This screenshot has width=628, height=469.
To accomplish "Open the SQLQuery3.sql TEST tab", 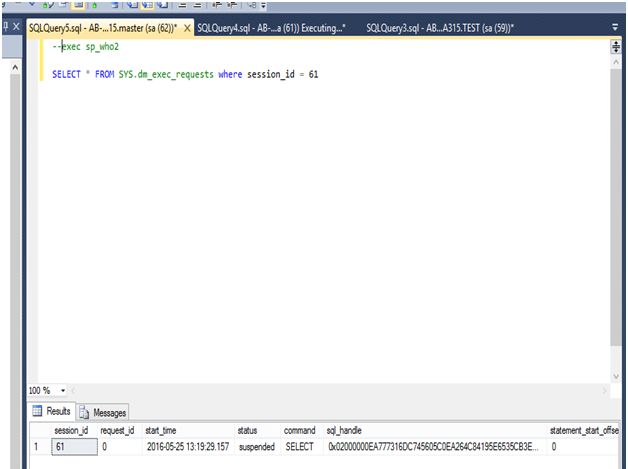I will (x=440, y=28).
